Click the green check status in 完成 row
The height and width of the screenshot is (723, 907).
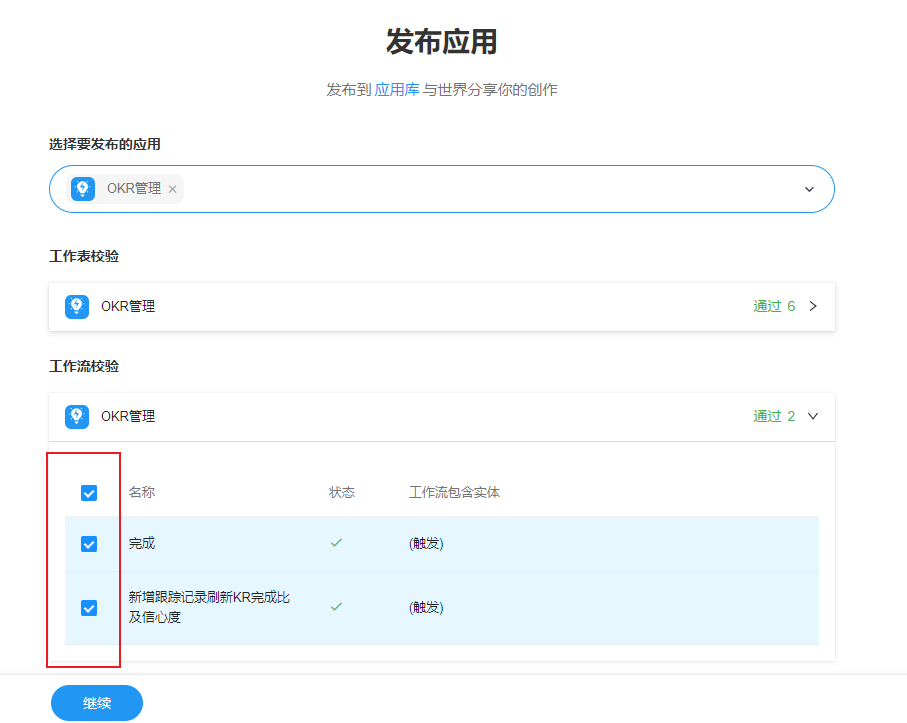(337, 543)
